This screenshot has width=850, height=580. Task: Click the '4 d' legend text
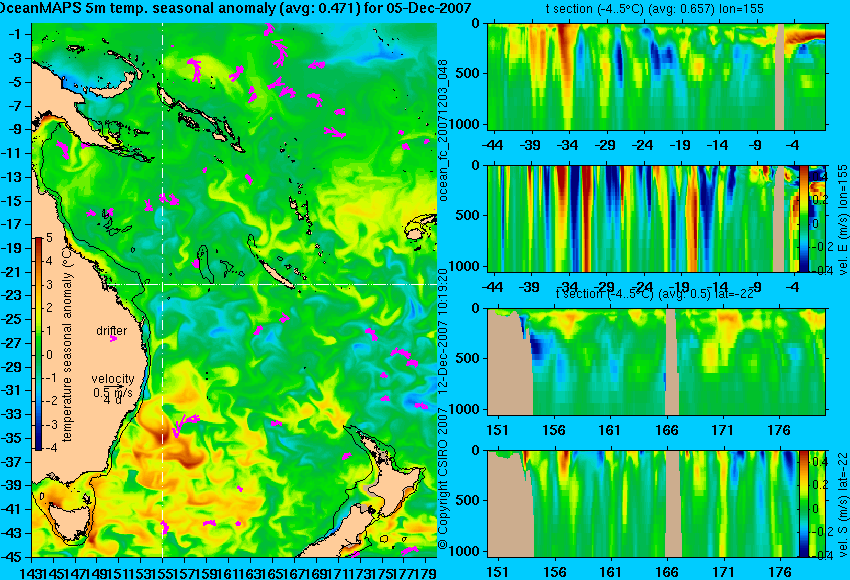112,401
